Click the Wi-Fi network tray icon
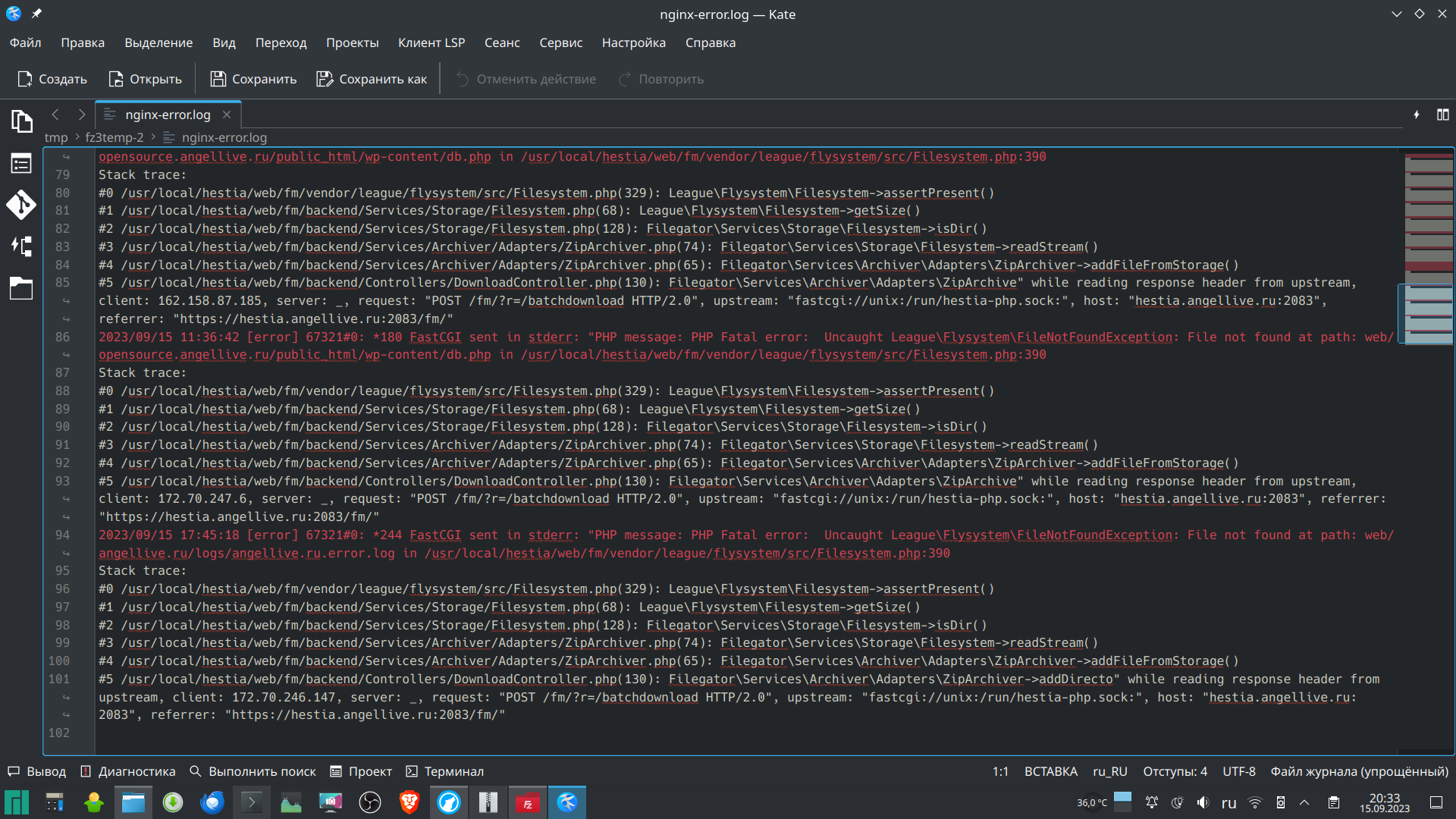This screenshot has width=1456, height=819. click(1255, 802)
